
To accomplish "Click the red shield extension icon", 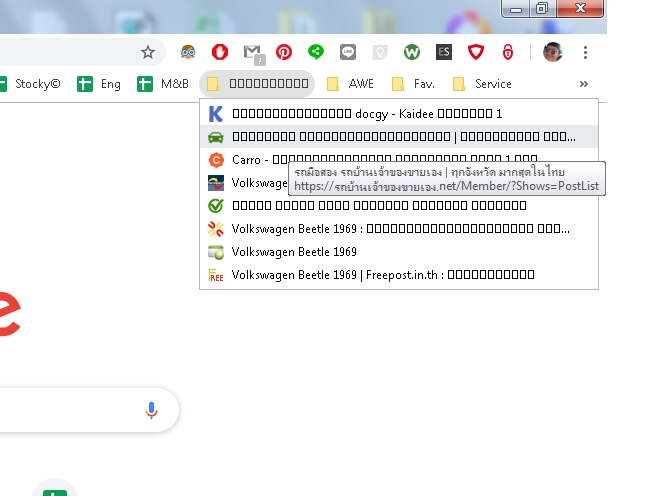I will click(475, 52).
